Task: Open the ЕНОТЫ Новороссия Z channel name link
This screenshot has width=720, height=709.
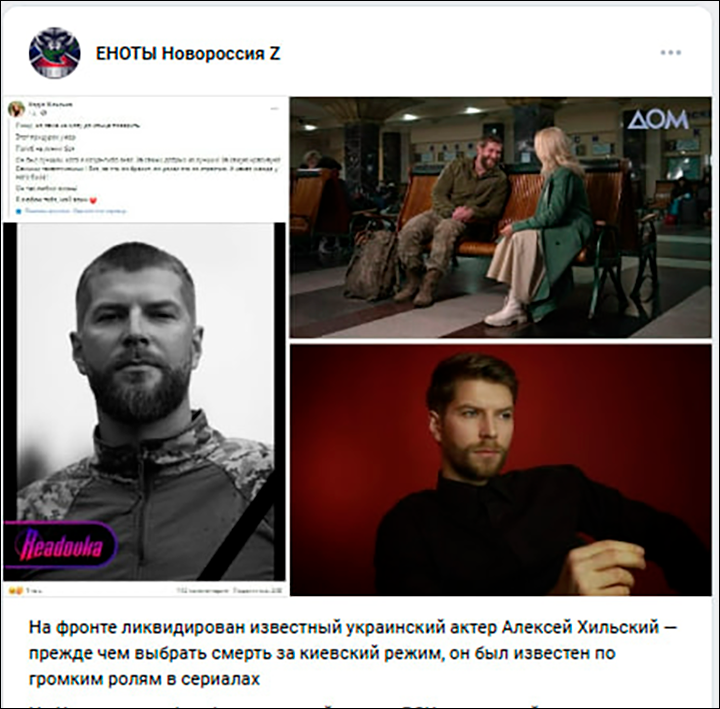Action: tap(188, 53)
